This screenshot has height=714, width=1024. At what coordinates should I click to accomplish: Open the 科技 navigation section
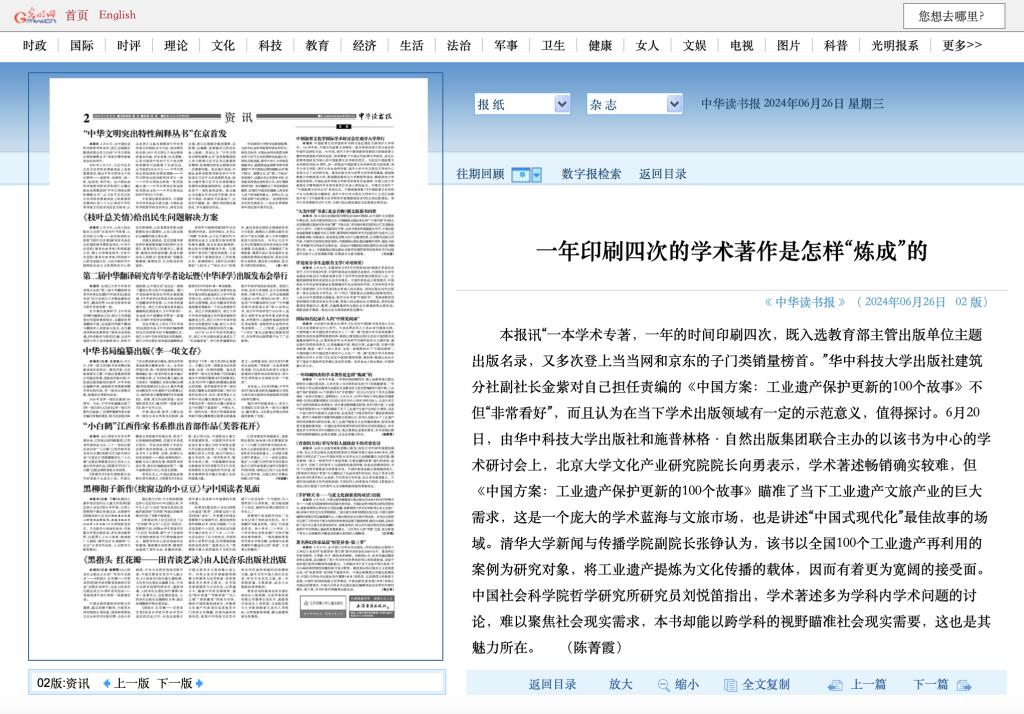270,46
